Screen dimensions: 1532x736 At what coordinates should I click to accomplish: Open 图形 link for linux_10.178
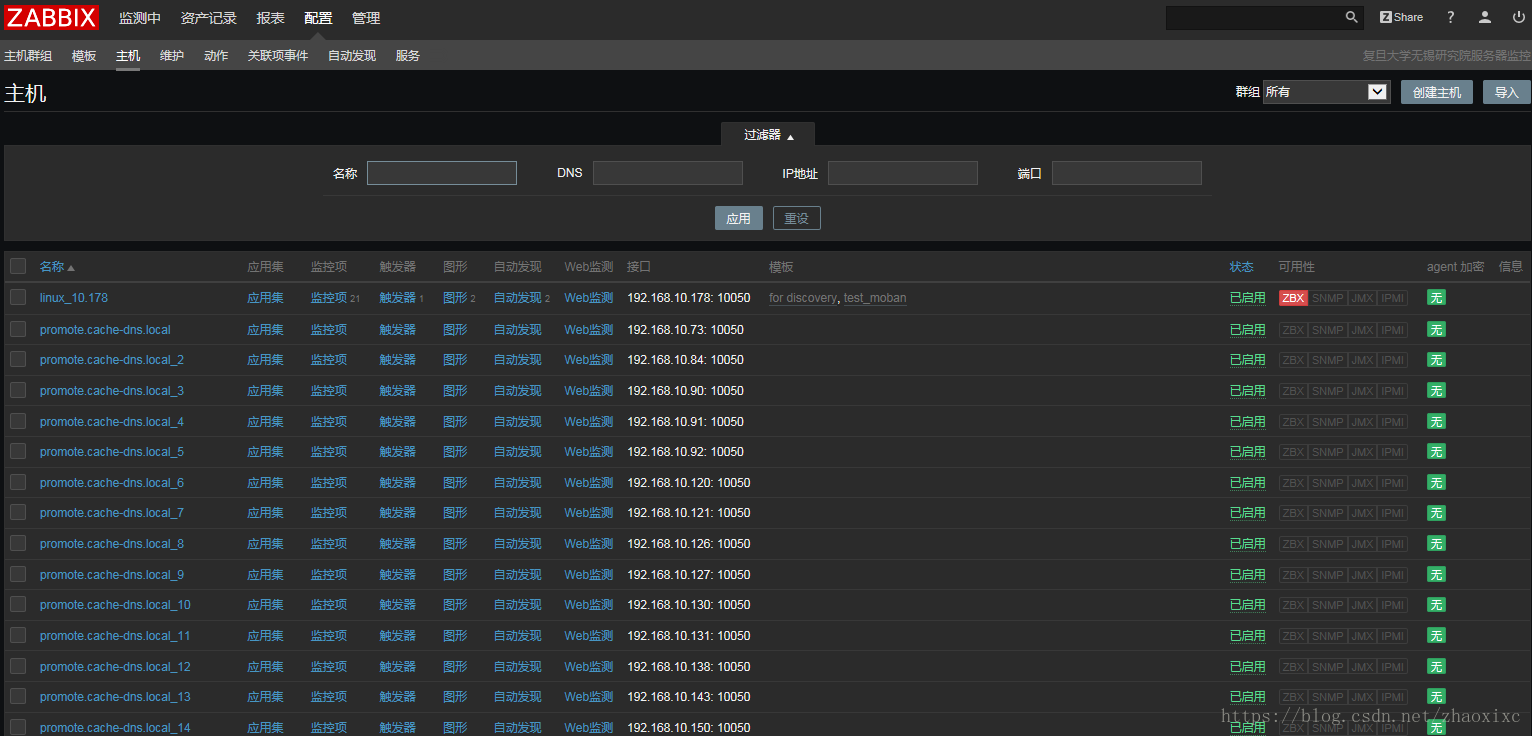(455, 298)
